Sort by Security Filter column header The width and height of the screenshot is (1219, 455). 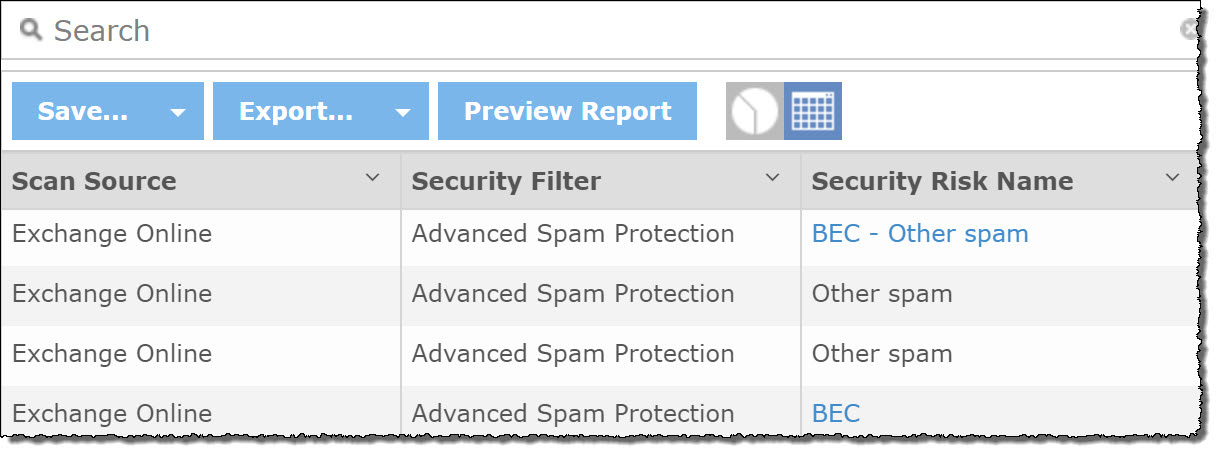(506, 181)
